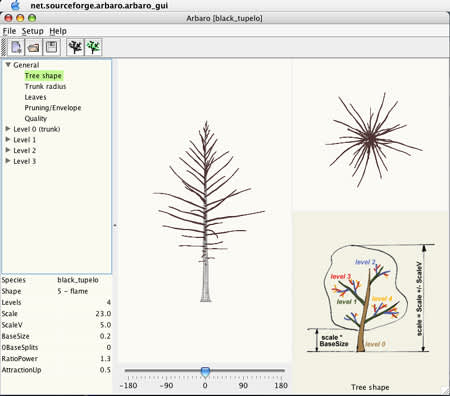
Task: Click the ScaleV parameter label
Action: [x=12, y=325]
